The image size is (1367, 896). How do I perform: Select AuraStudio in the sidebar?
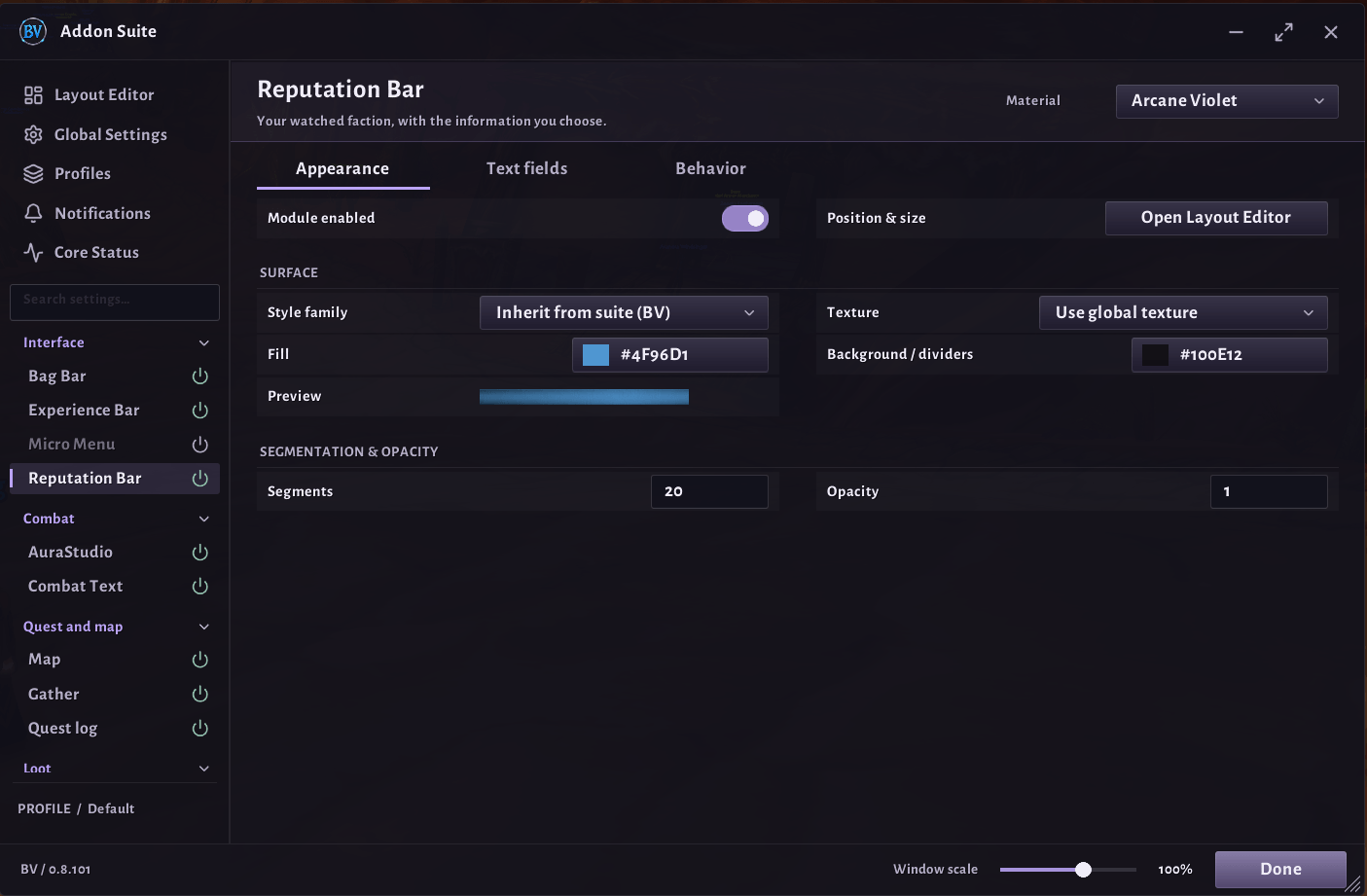coord(70,553)
